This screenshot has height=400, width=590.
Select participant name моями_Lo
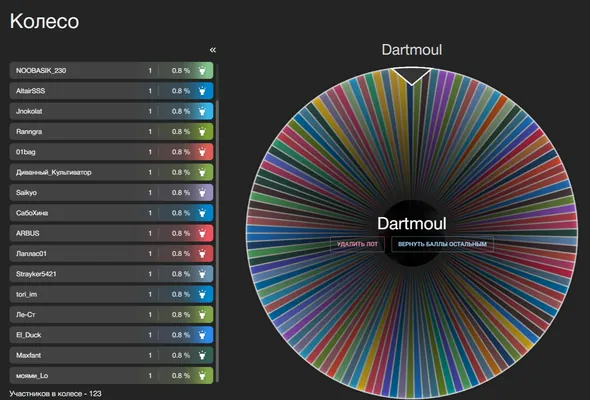tap(32, 375)
